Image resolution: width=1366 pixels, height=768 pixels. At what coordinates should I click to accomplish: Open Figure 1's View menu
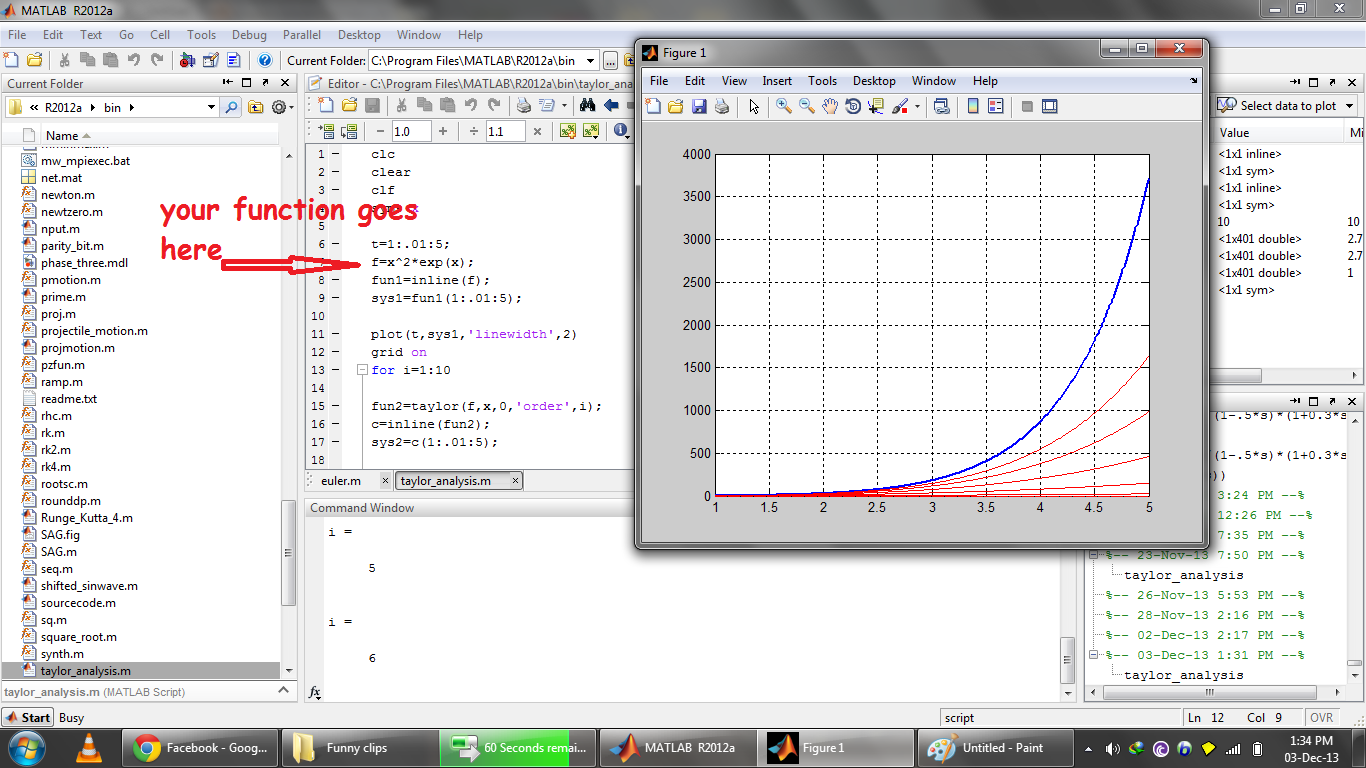coord(734,81)
